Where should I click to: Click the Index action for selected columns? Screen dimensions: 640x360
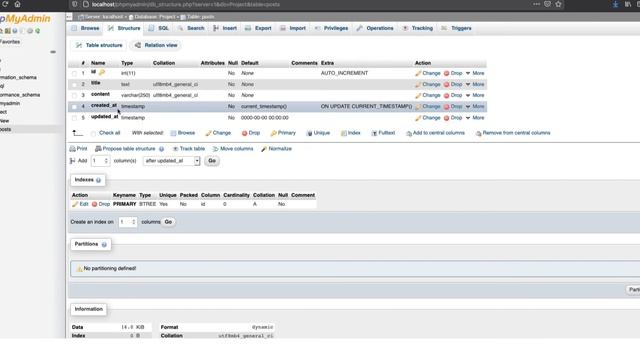(x=351, y=133)
